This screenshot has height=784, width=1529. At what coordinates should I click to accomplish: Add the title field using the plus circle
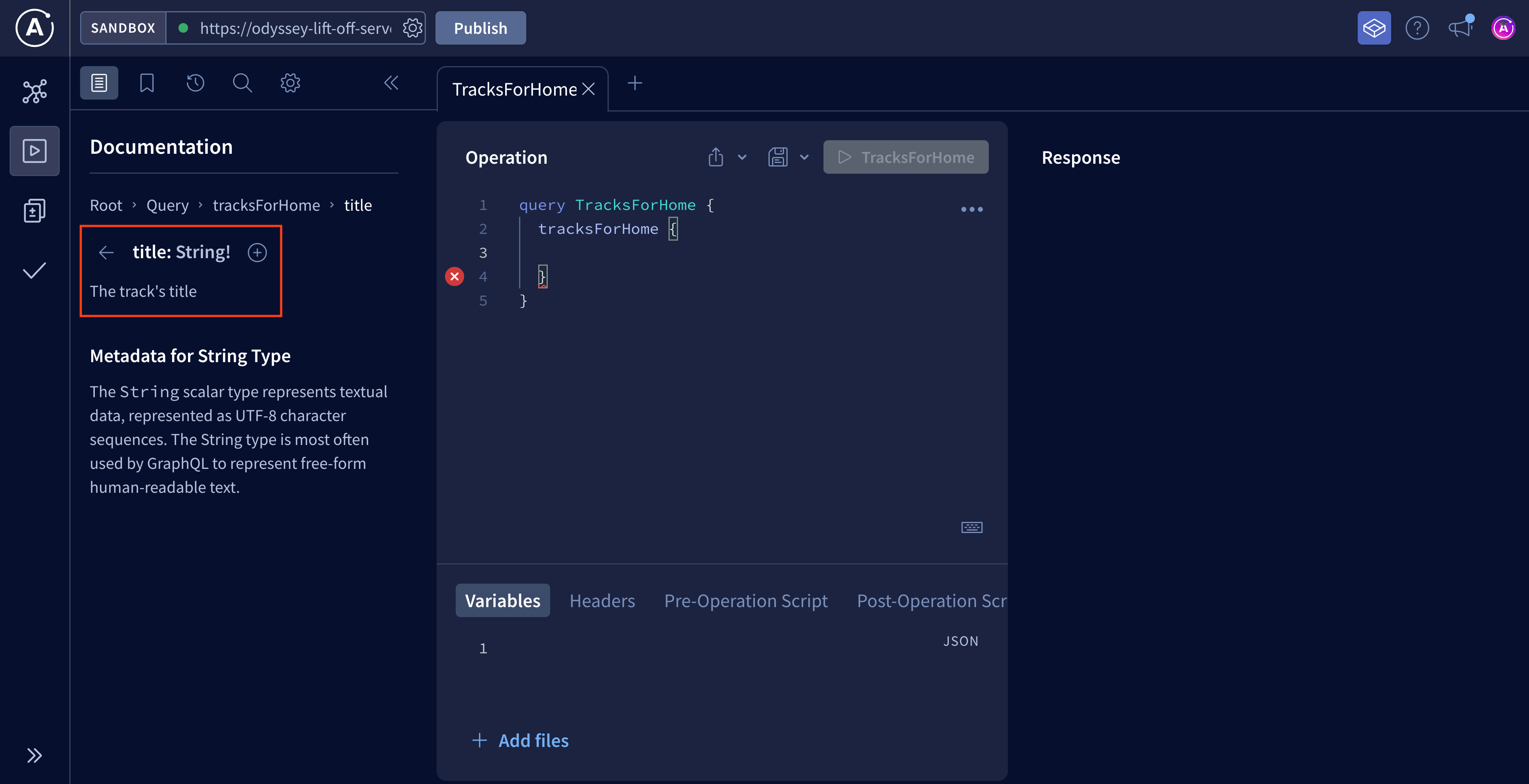257,252
